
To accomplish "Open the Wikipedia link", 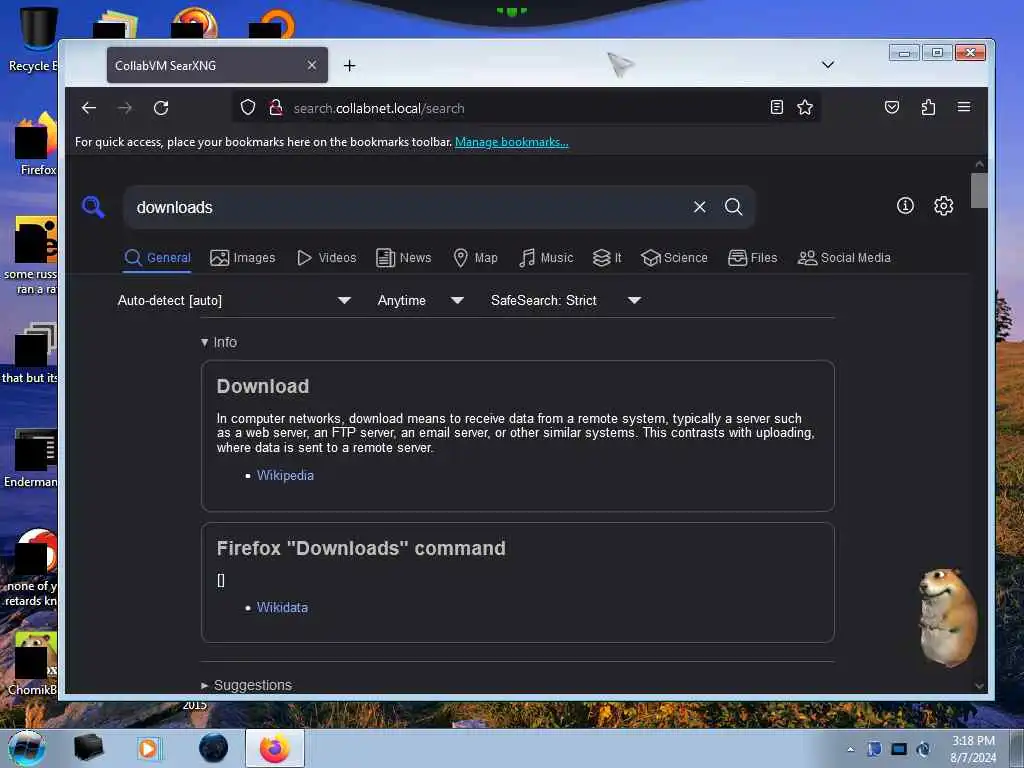I will [x=285, y=475].
